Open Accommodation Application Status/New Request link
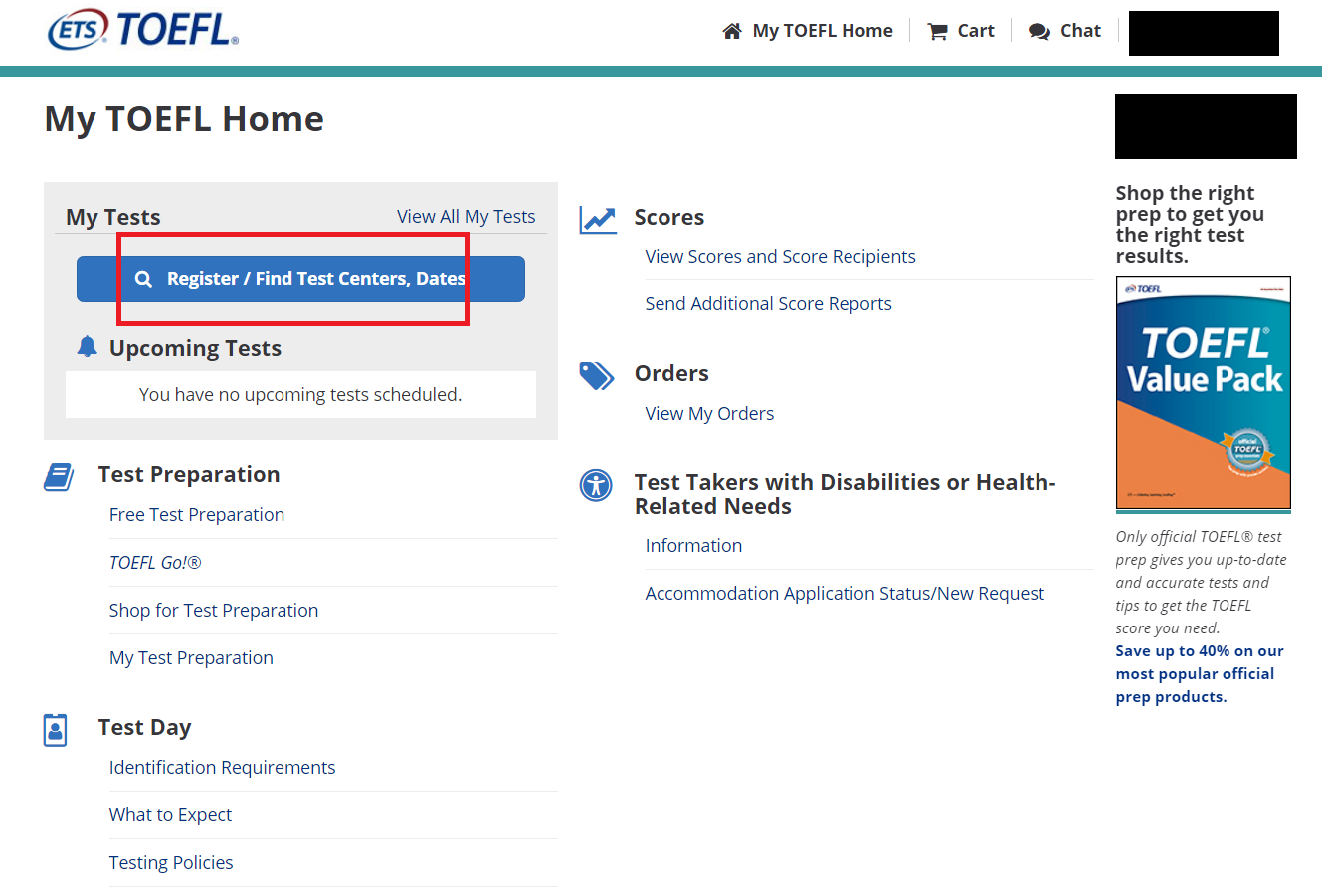The height and width of the screenshot is (896, 1322). [x=845, y=593]
